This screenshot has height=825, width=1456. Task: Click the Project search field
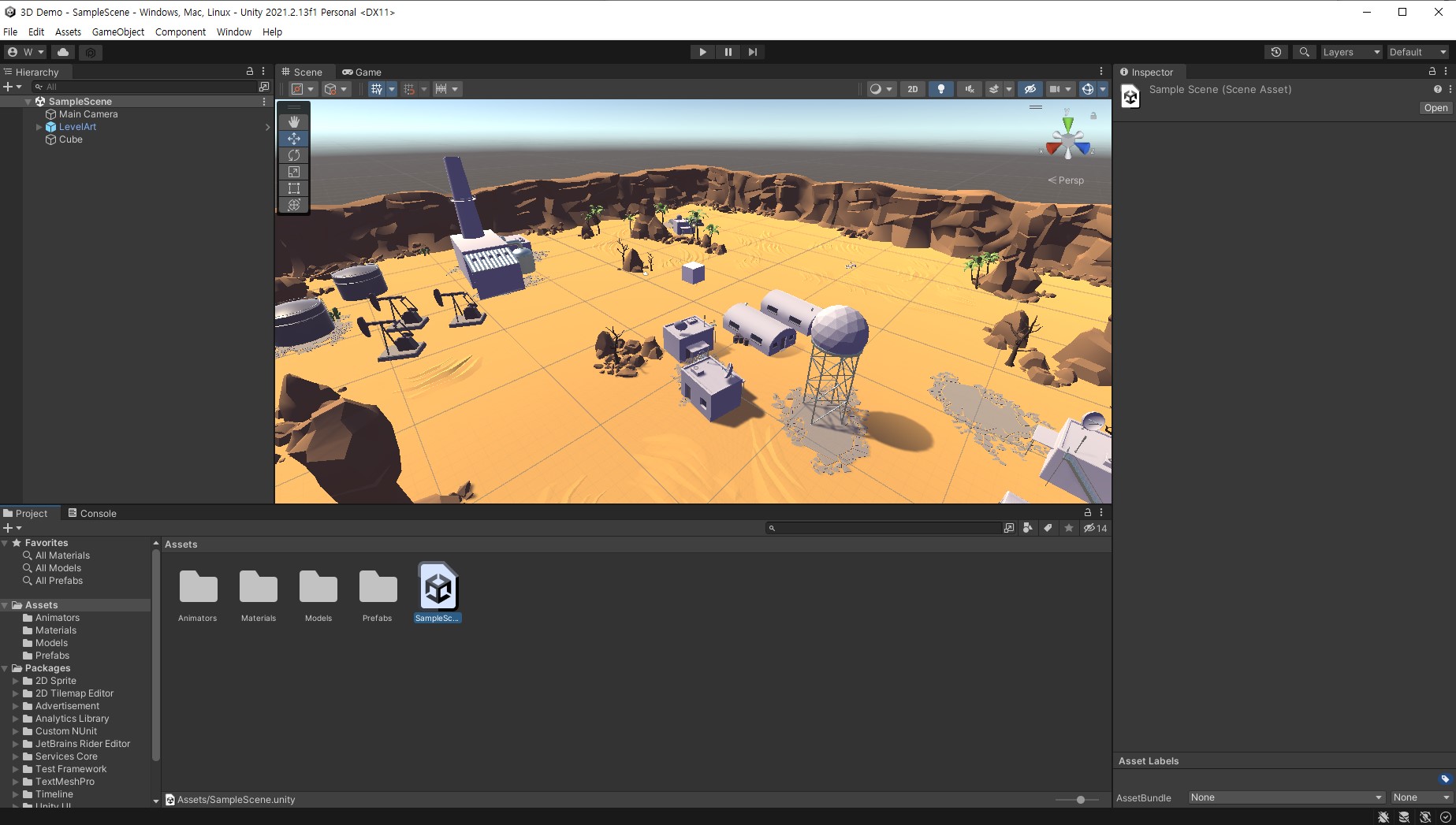[x=883, y=528]
